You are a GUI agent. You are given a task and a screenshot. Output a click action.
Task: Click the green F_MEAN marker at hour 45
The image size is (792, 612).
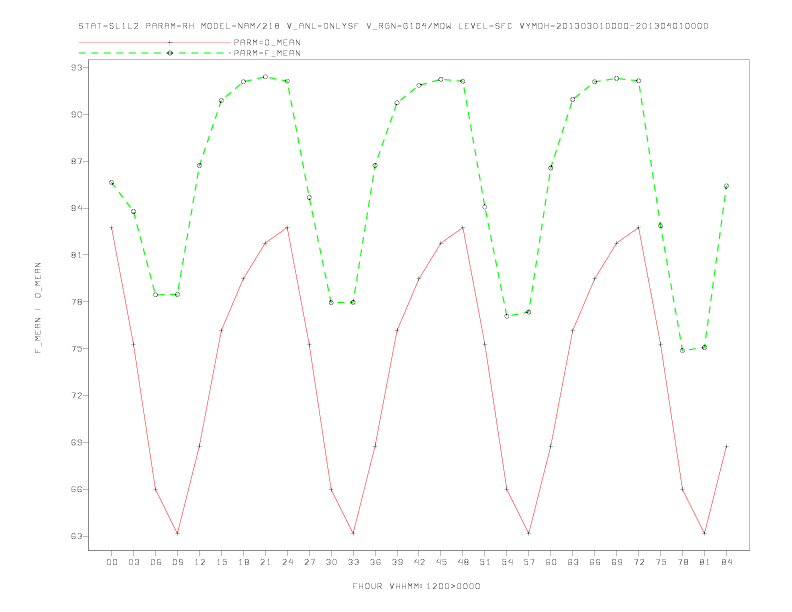coord(441,79)
